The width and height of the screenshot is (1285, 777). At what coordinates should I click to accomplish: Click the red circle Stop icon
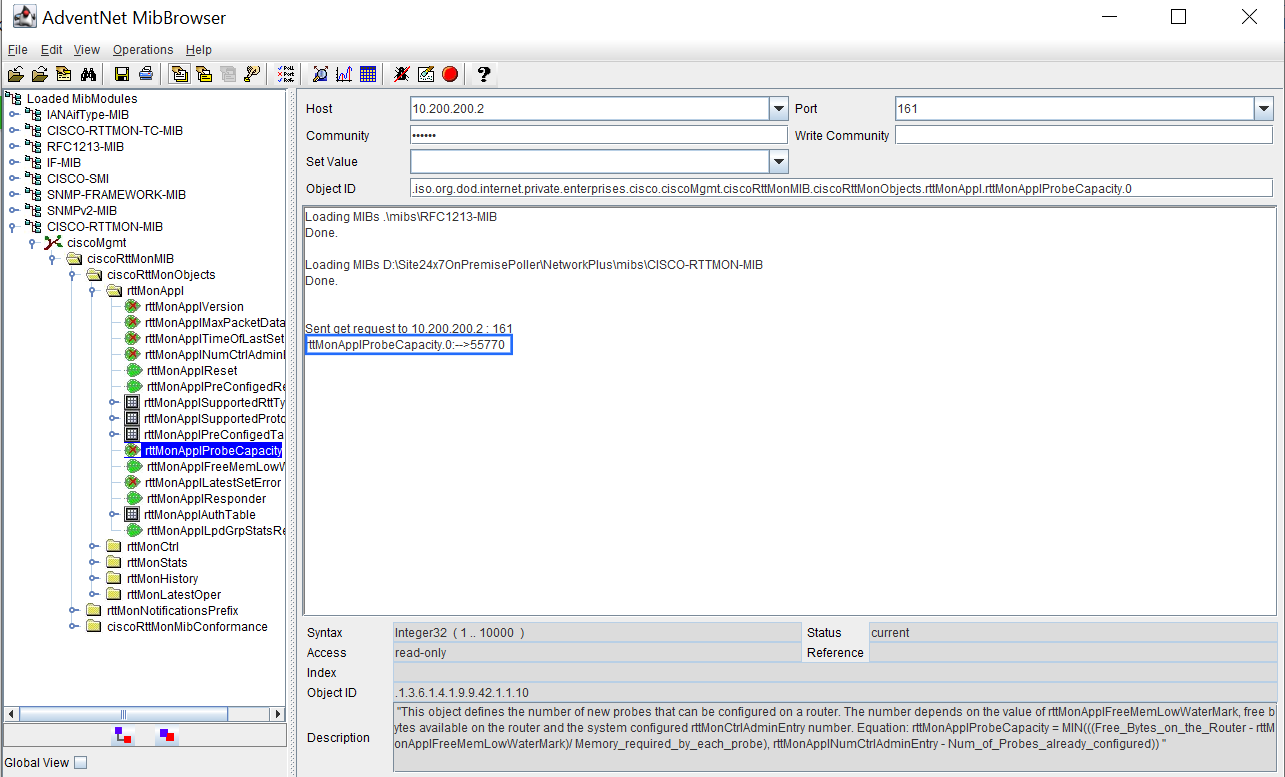point(450,74)
